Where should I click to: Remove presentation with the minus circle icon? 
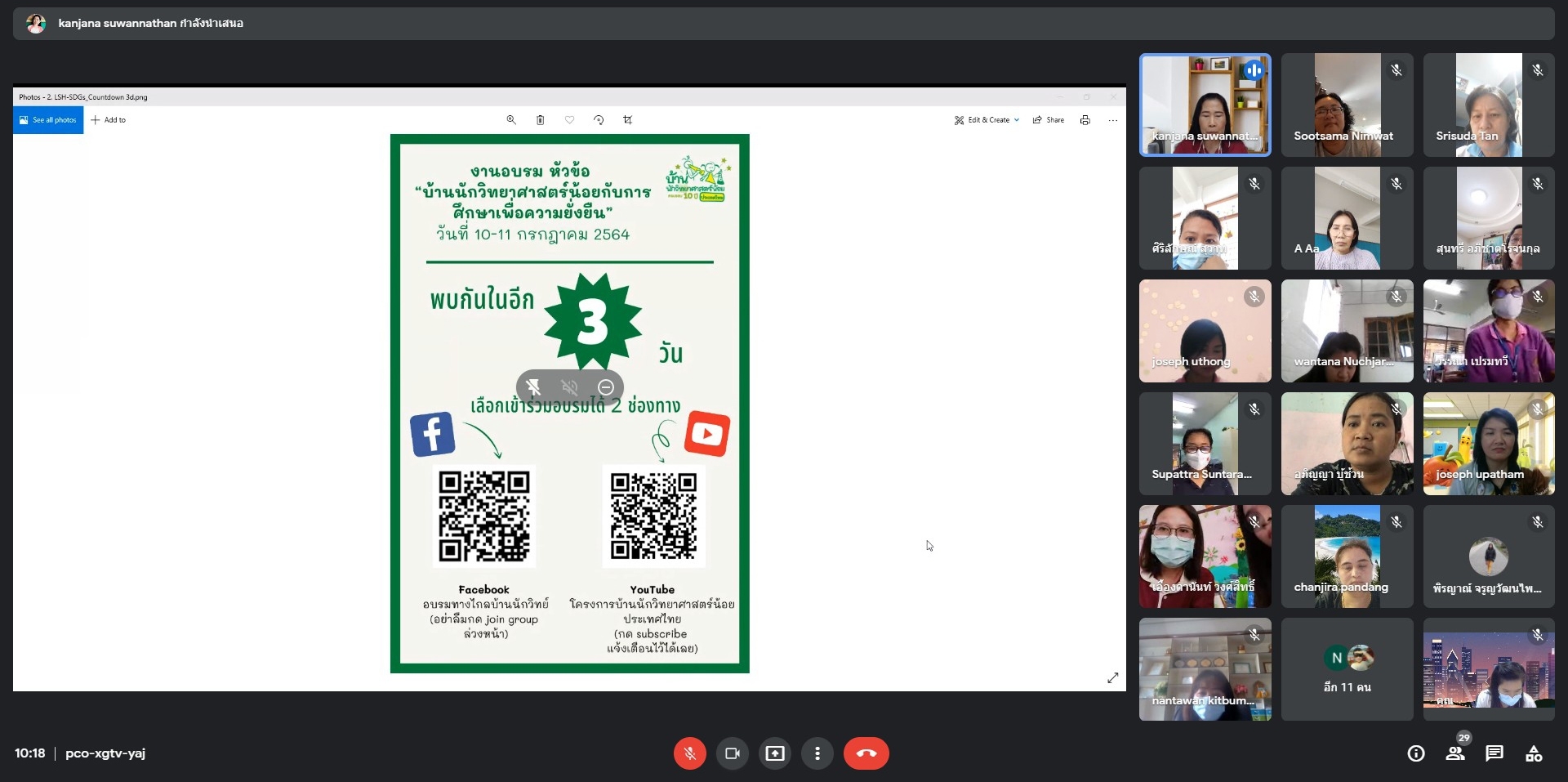point(606,387)
